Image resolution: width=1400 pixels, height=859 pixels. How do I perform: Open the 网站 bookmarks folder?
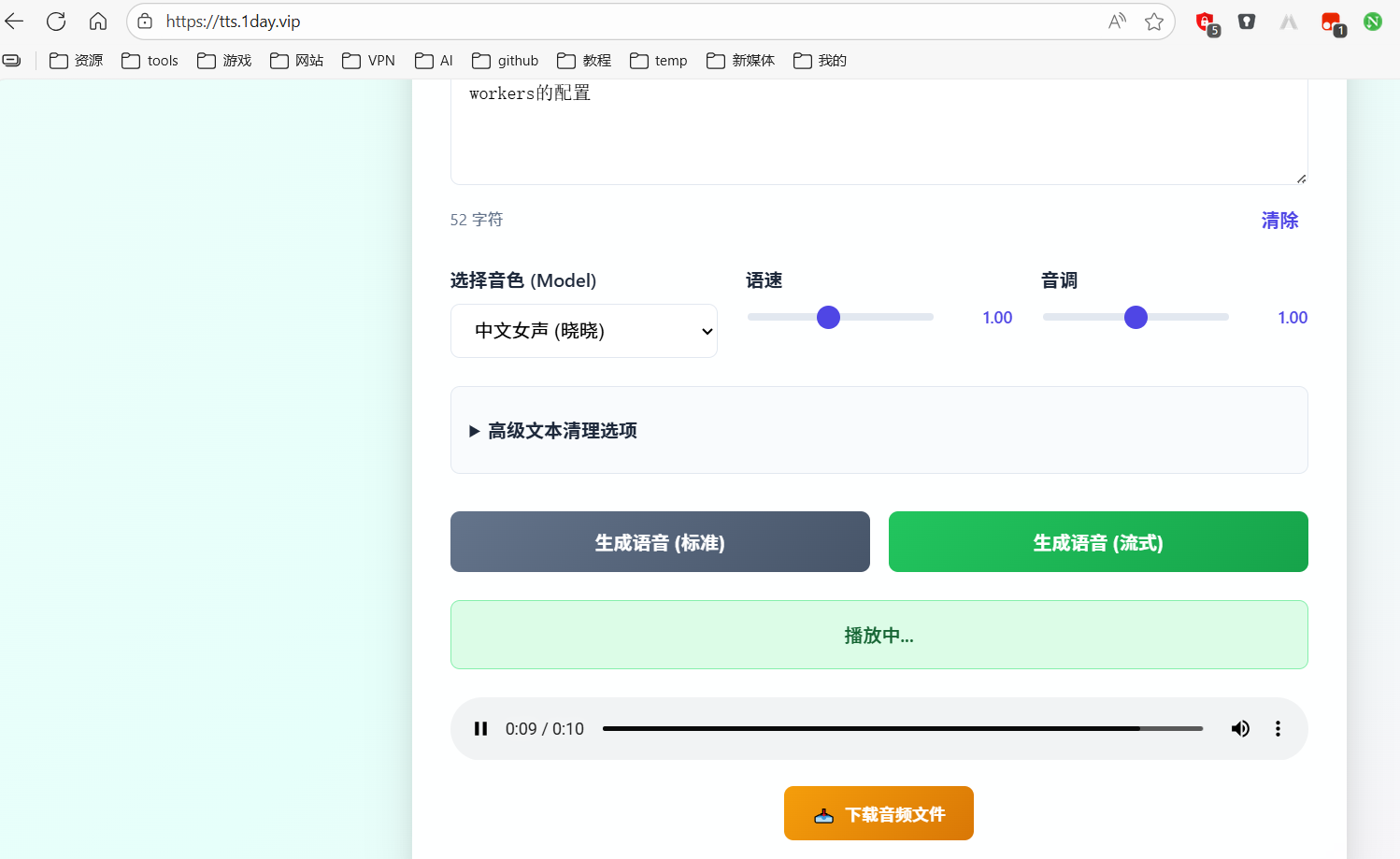coord(296,61)
